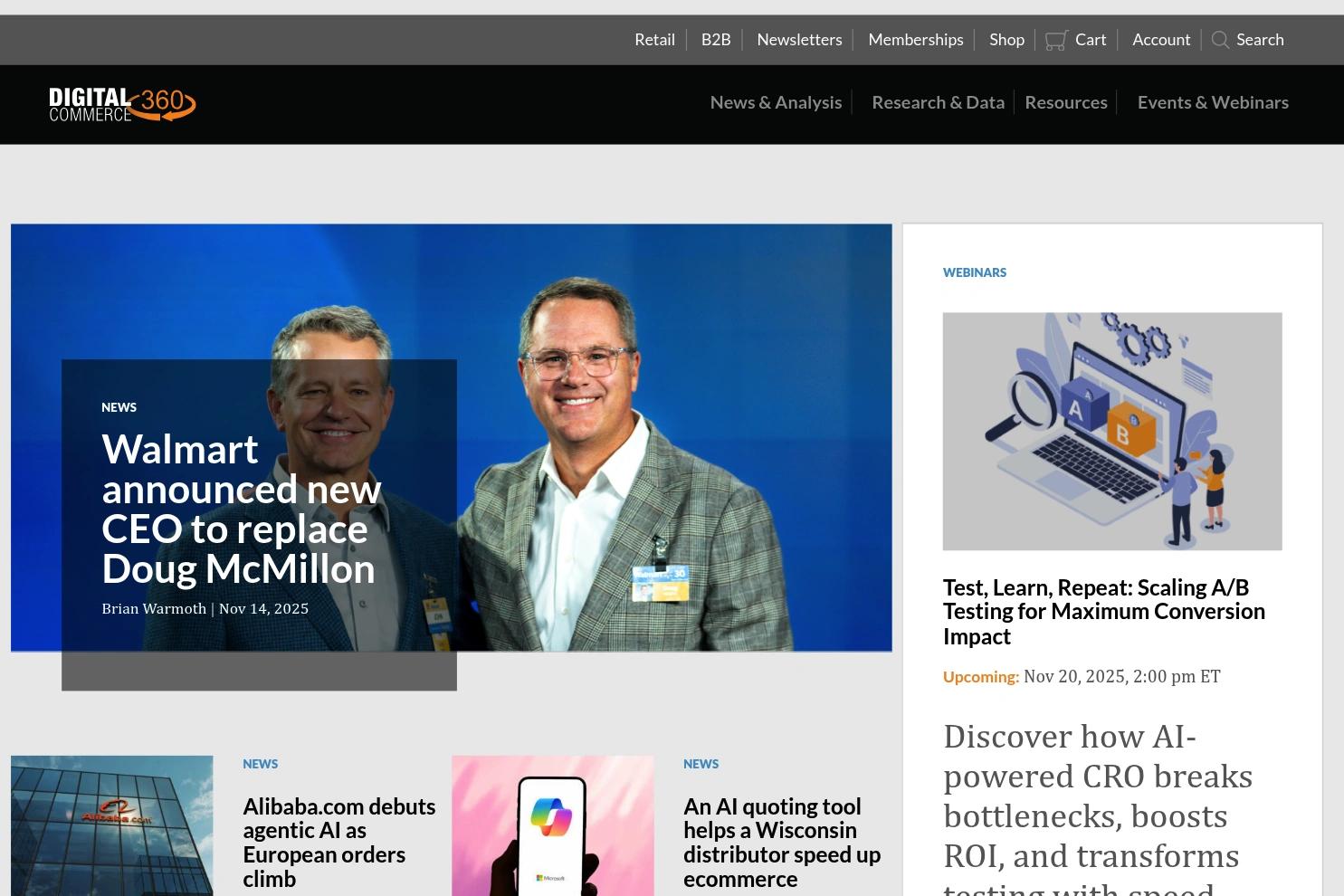Open the Research & Data menu
The width and height of the screenshot is (1344, 896).
(938, 101)
